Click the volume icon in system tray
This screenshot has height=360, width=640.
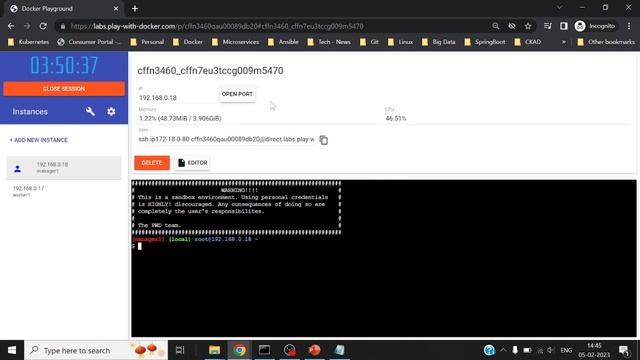(x=551, y=350)
